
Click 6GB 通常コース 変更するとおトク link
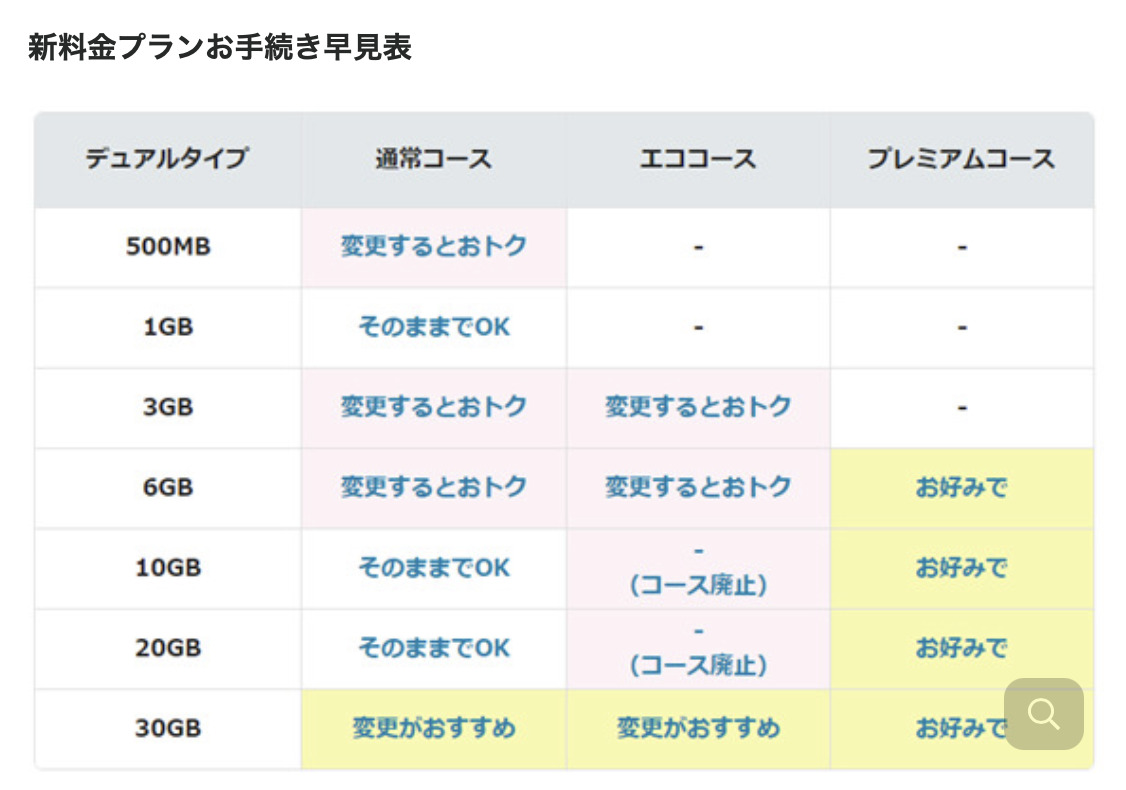click(433, 487)
